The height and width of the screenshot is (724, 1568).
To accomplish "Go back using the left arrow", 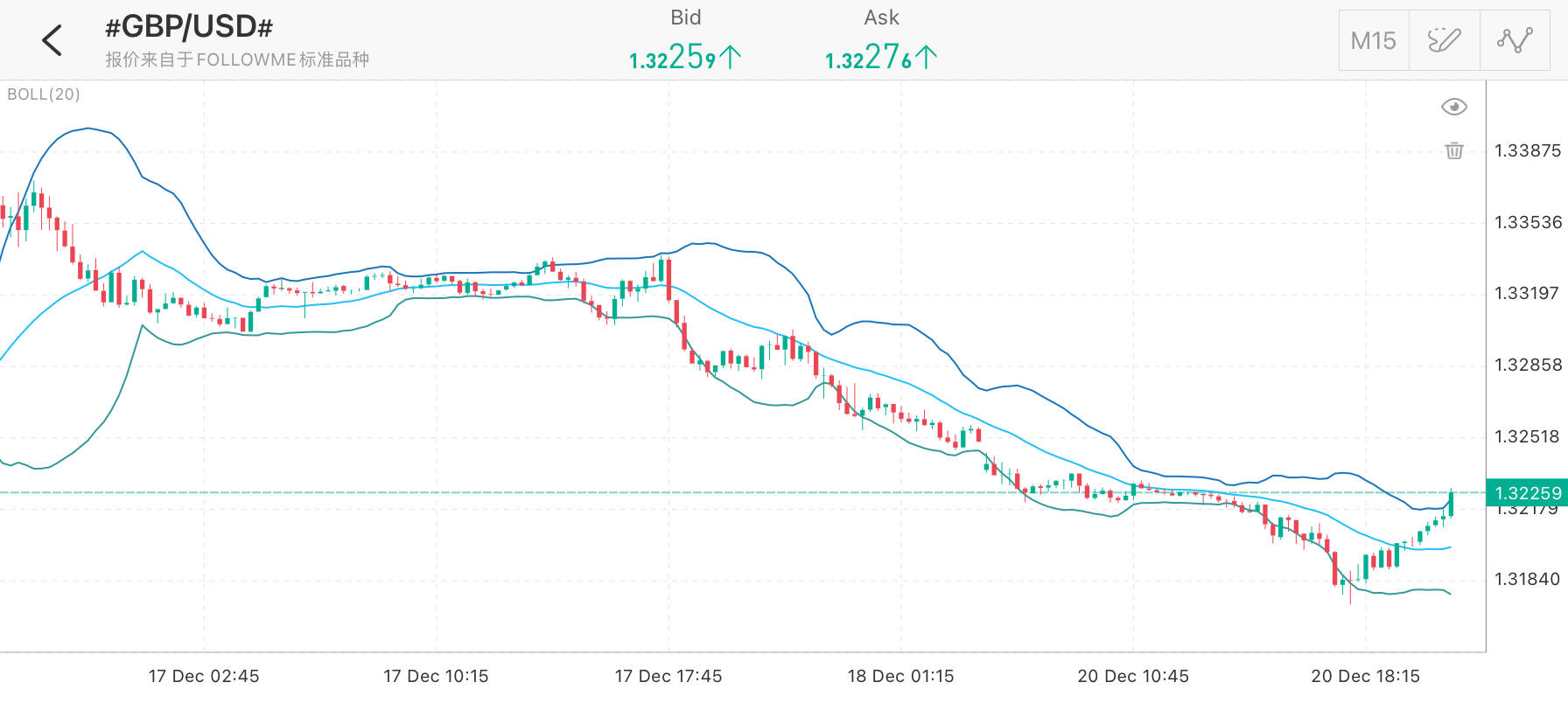I will tap(52, 40).
